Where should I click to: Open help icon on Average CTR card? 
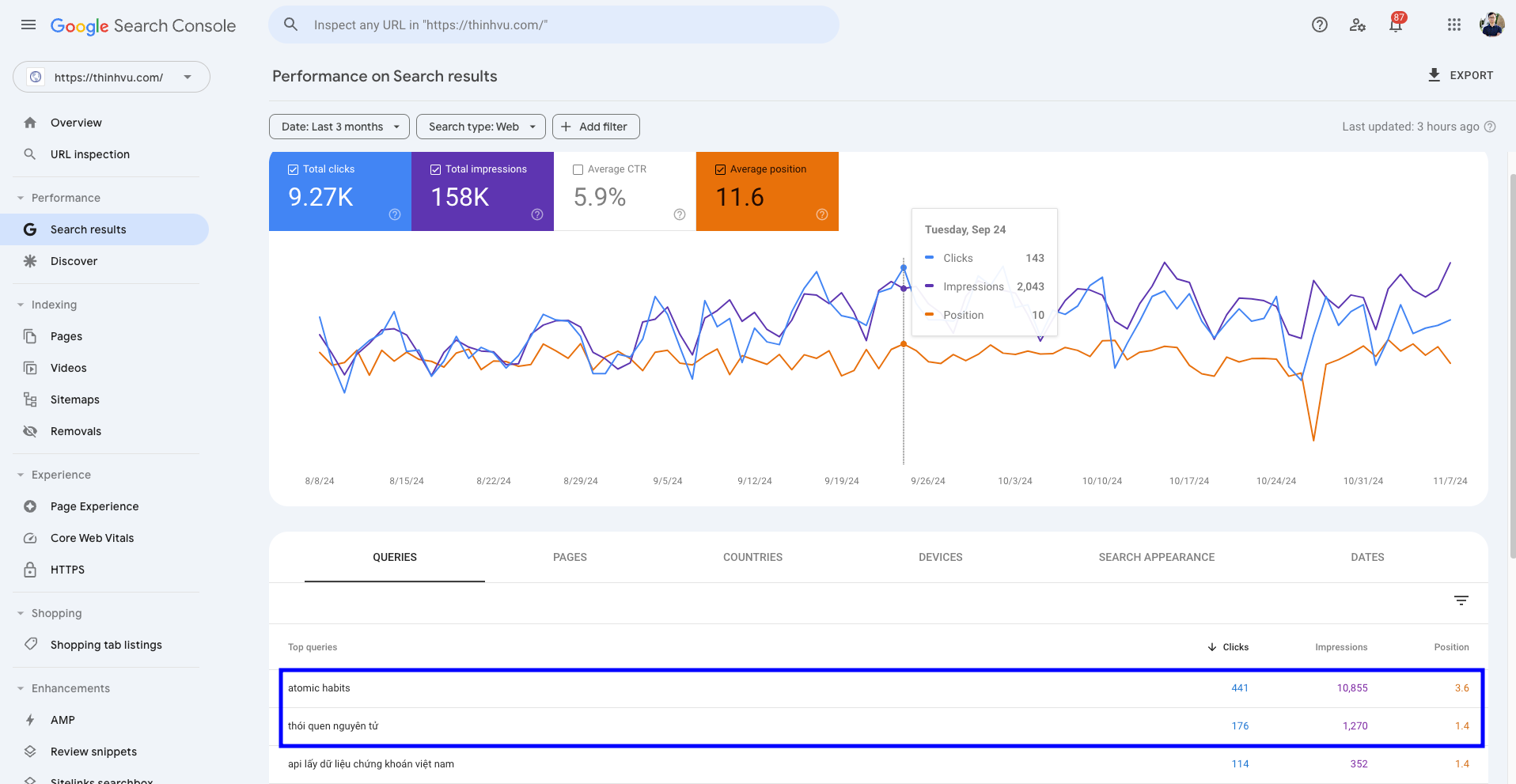tap(680, 214)
